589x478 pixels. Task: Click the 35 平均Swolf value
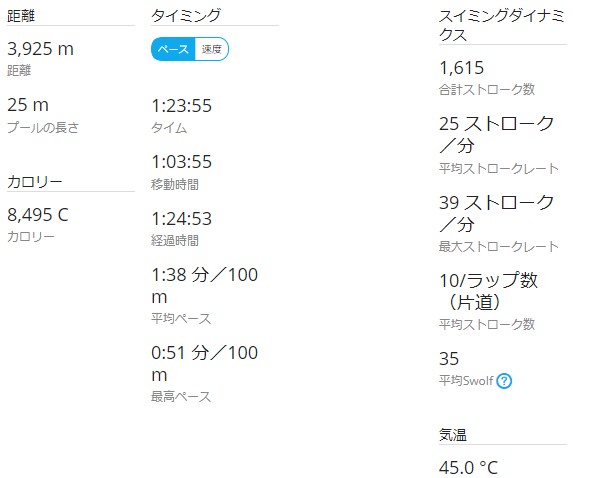449,359
